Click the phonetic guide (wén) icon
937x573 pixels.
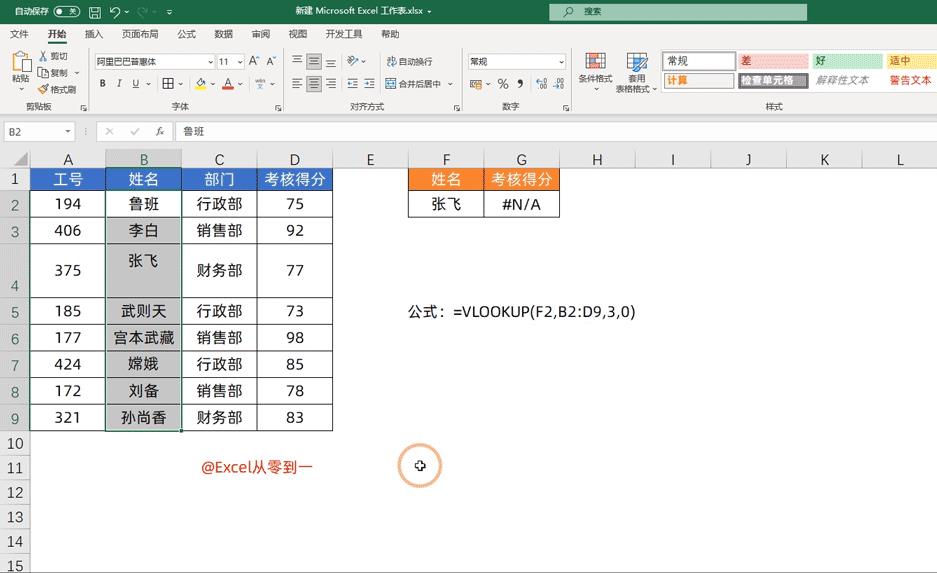[260, 84]
